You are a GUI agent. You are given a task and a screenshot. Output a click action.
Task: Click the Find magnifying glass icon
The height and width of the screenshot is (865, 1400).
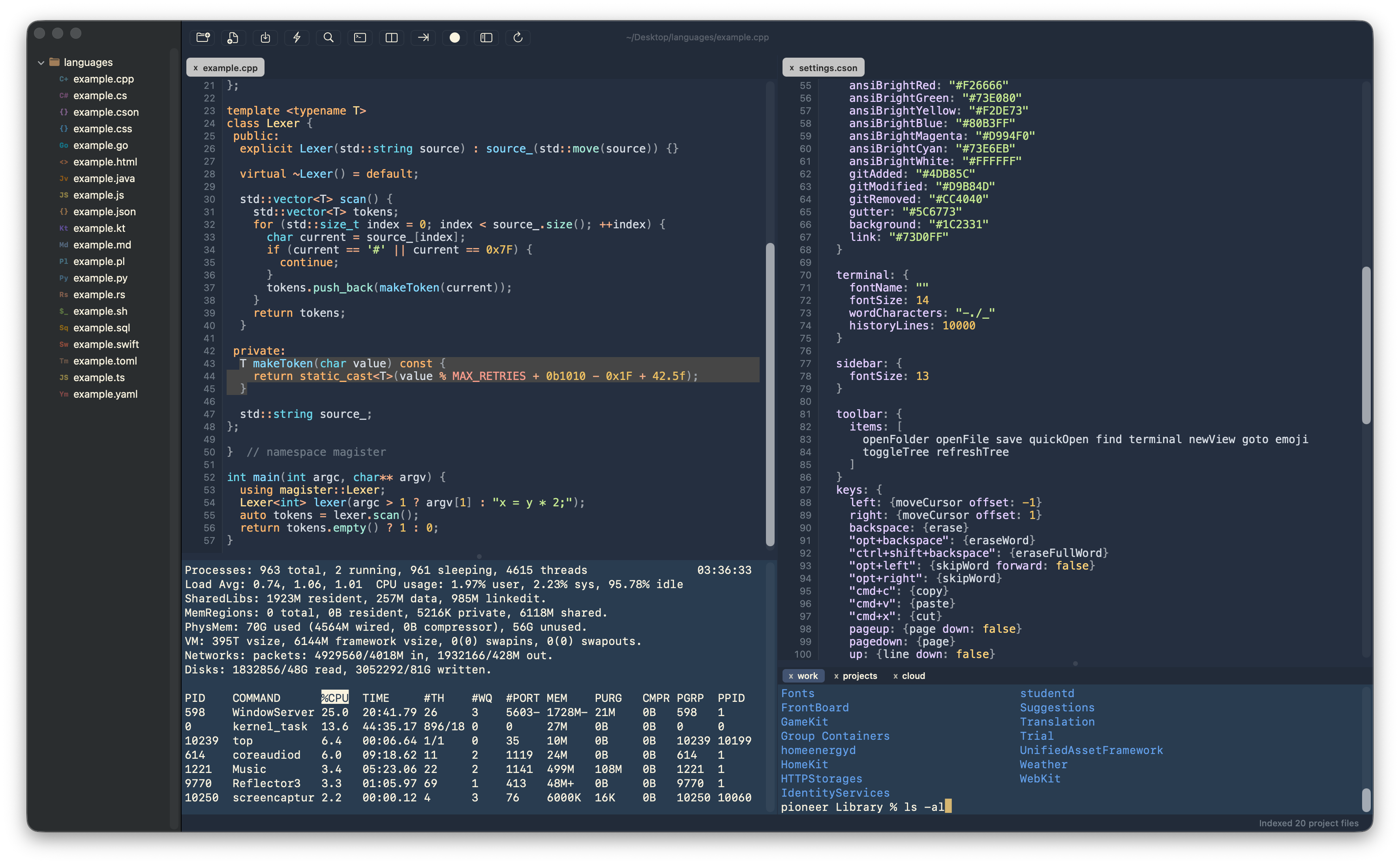(x=328, y=37)
